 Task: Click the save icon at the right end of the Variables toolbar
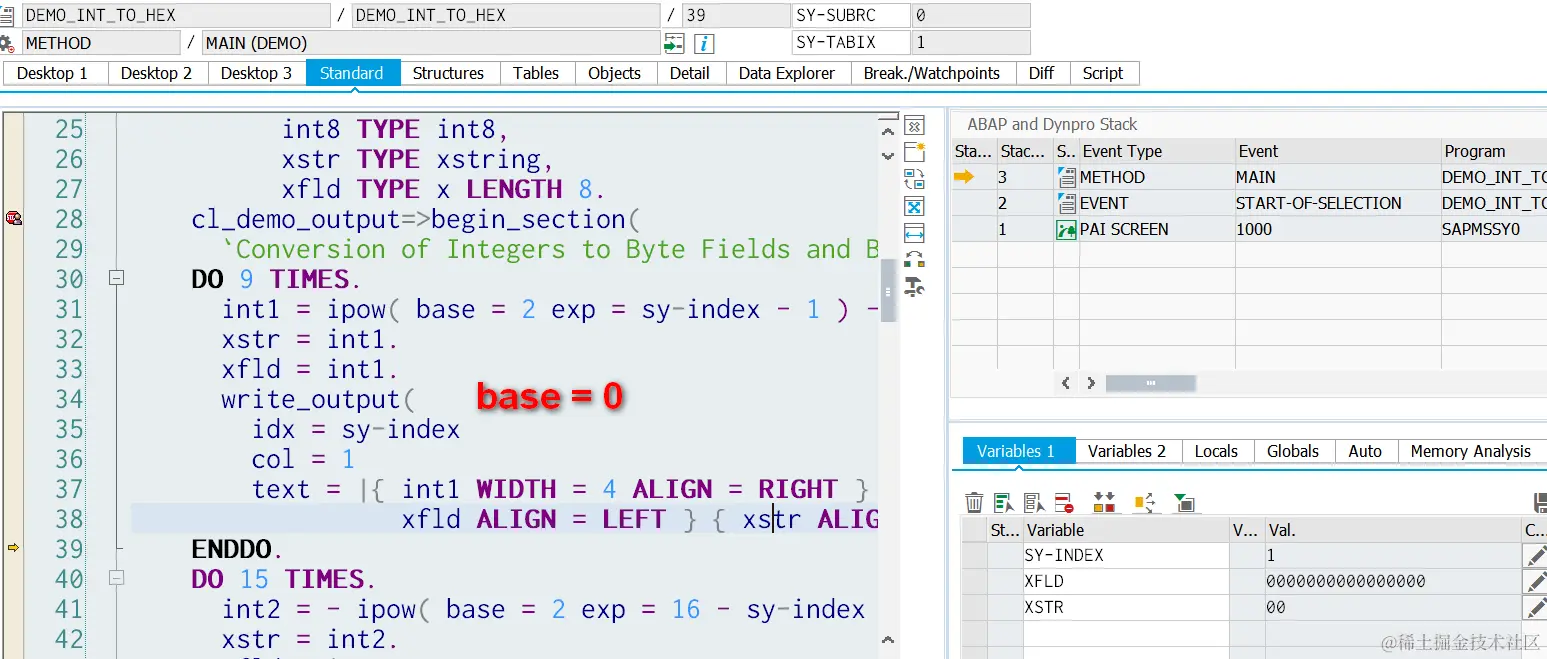[x=1540, y=502]
